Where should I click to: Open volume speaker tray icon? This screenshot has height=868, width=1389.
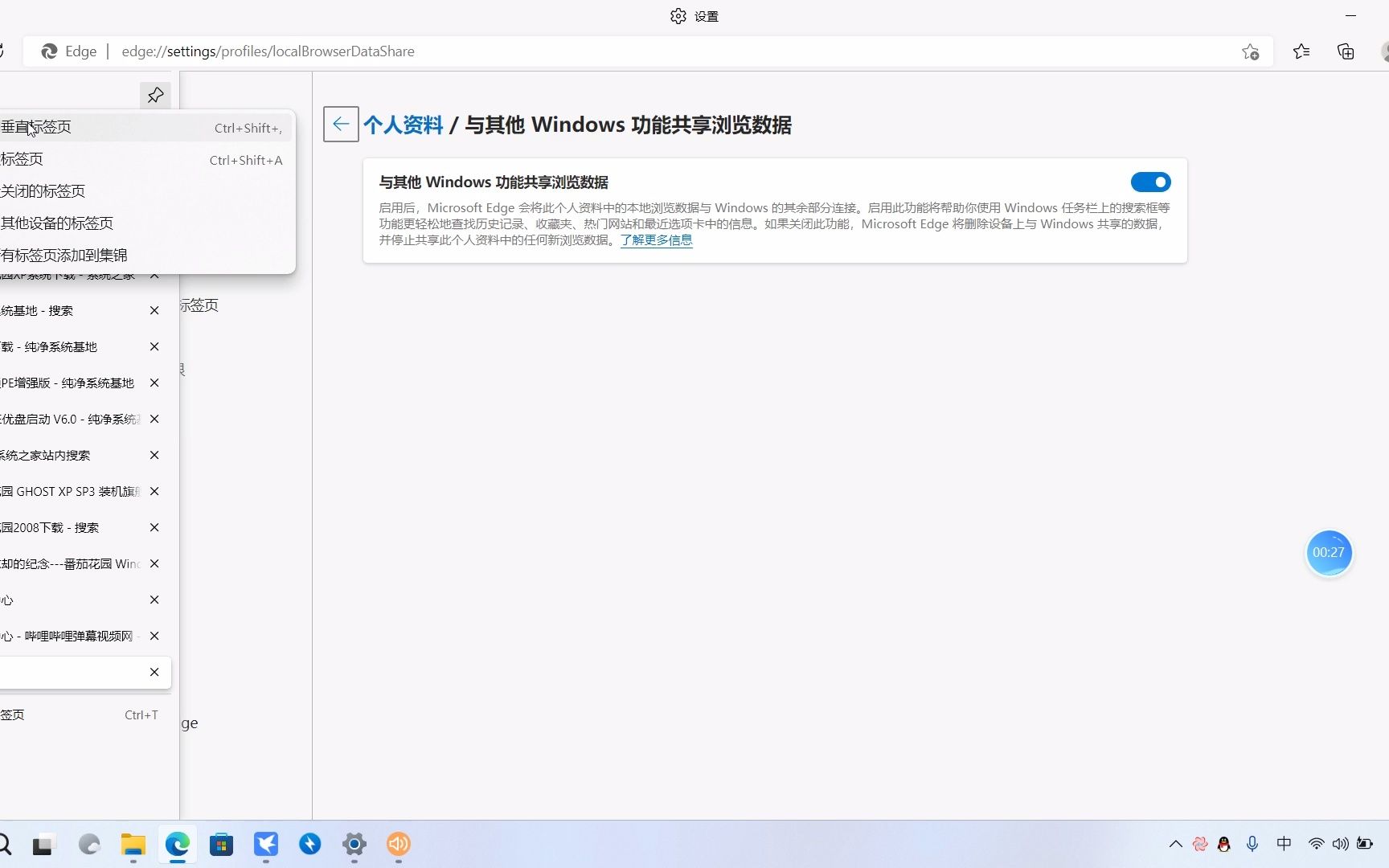[x=1340, y=844]
